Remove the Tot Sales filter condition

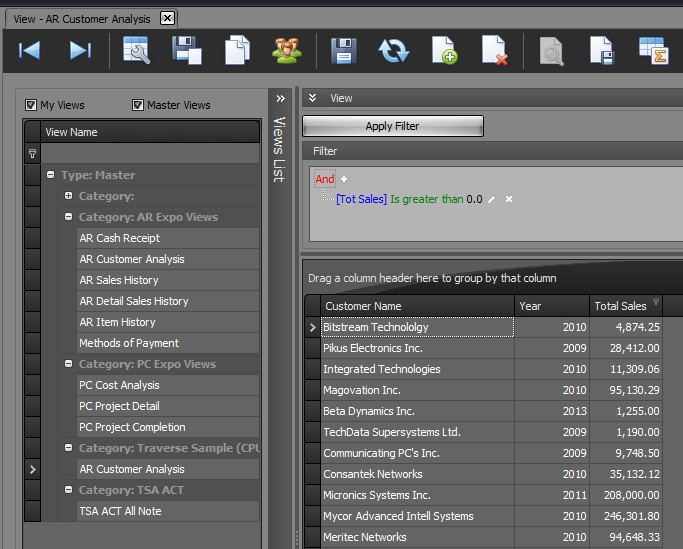coord(508,199)
